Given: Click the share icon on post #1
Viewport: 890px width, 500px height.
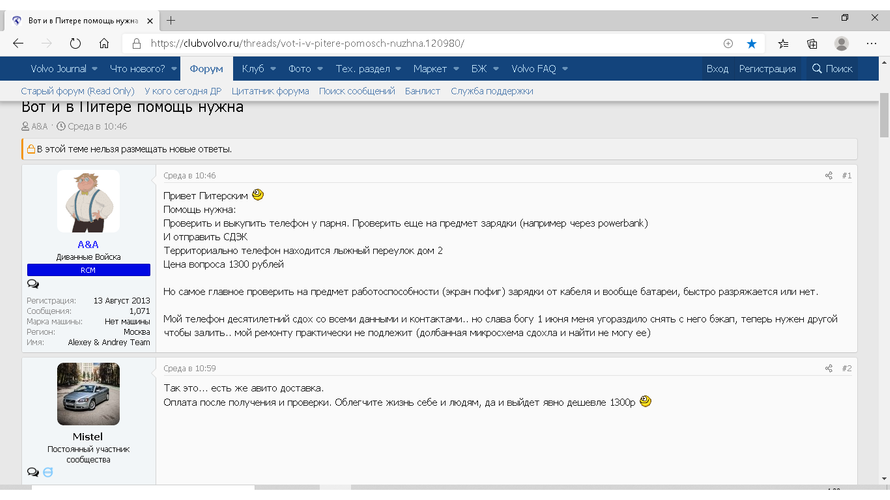Looking at the screenshot, I should pos(828,176).
